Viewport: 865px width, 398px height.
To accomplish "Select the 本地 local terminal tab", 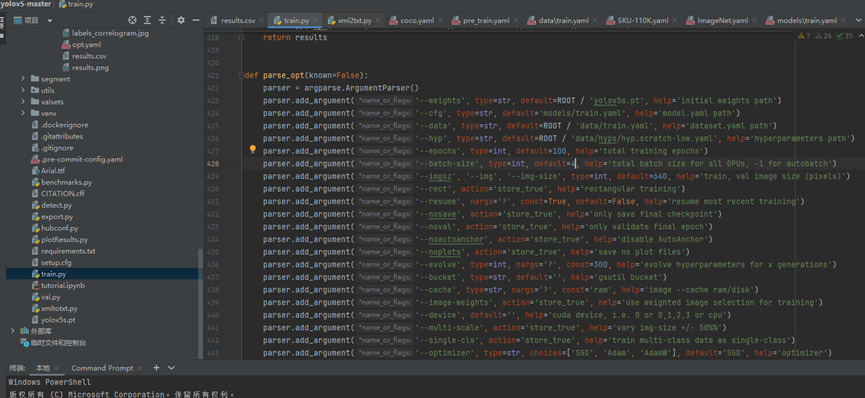I will point(43,368).
